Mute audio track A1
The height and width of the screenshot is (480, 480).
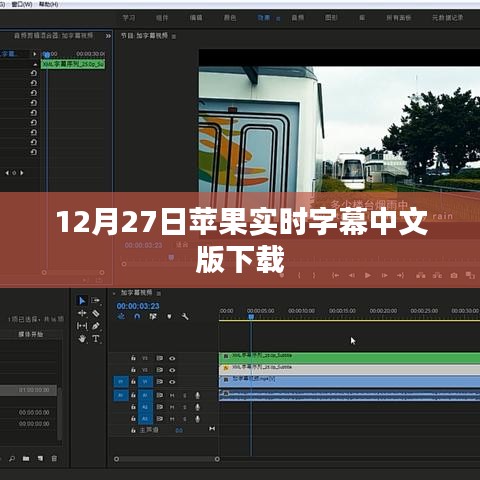172,395
